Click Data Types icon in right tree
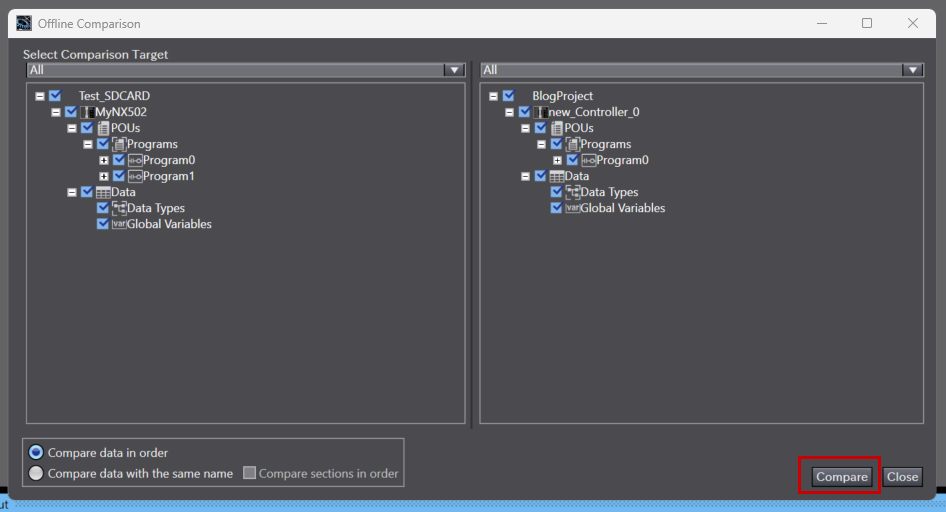 pyautogui.click(x=573, y=192)
